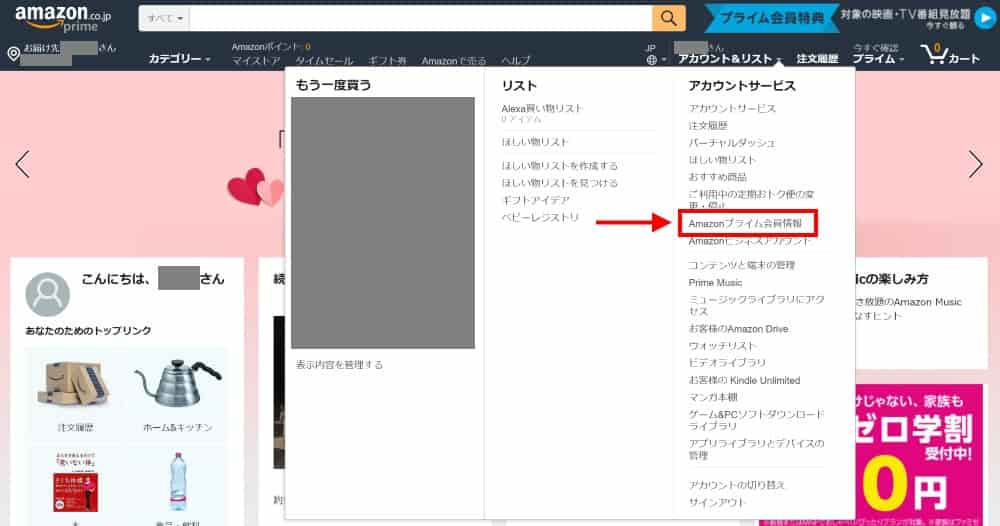Open ヘルプ in the navigation bar
The image size is (1000, 526).
tap(515, 61)
